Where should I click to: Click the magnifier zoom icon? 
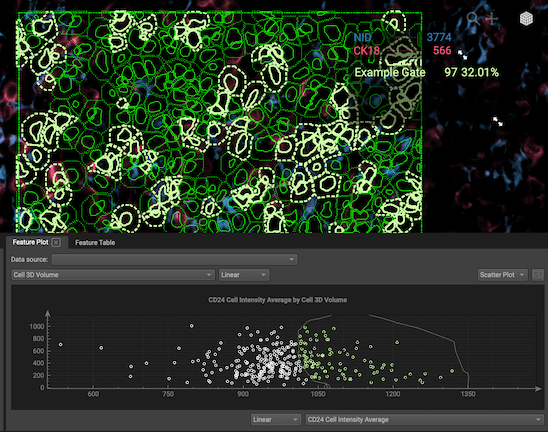473,18
